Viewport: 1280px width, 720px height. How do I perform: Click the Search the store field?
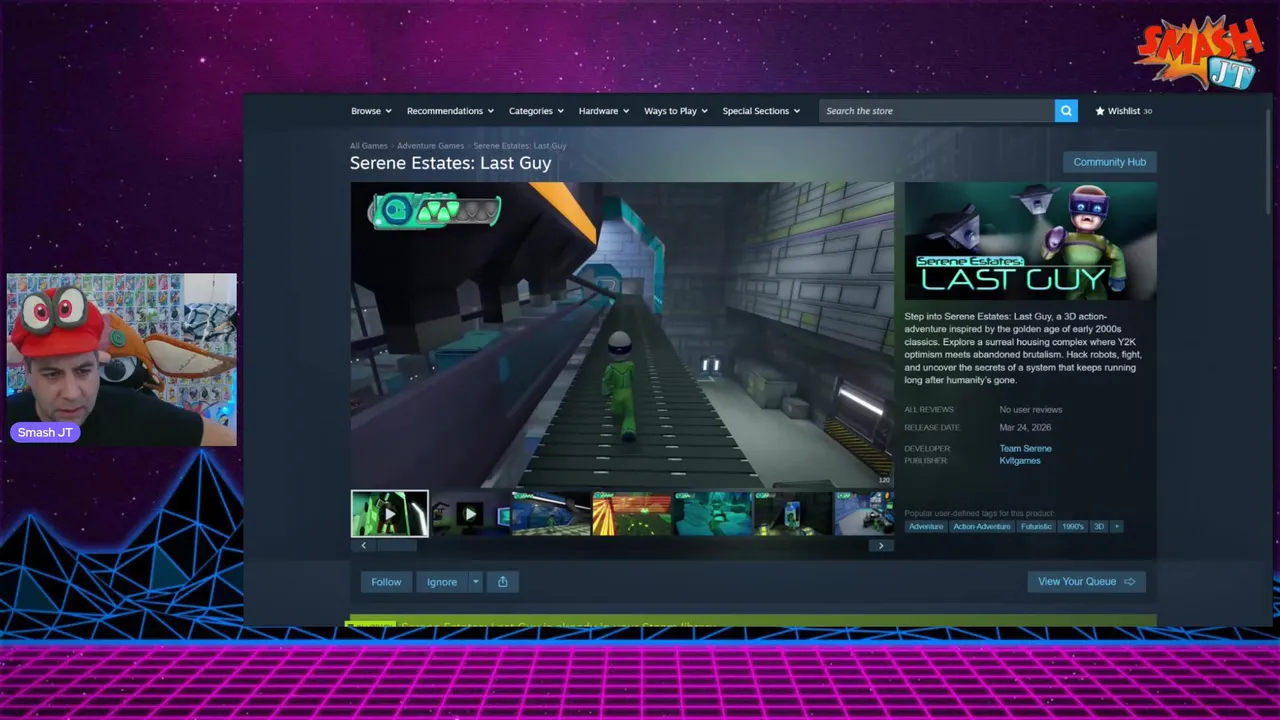(937, 111)
